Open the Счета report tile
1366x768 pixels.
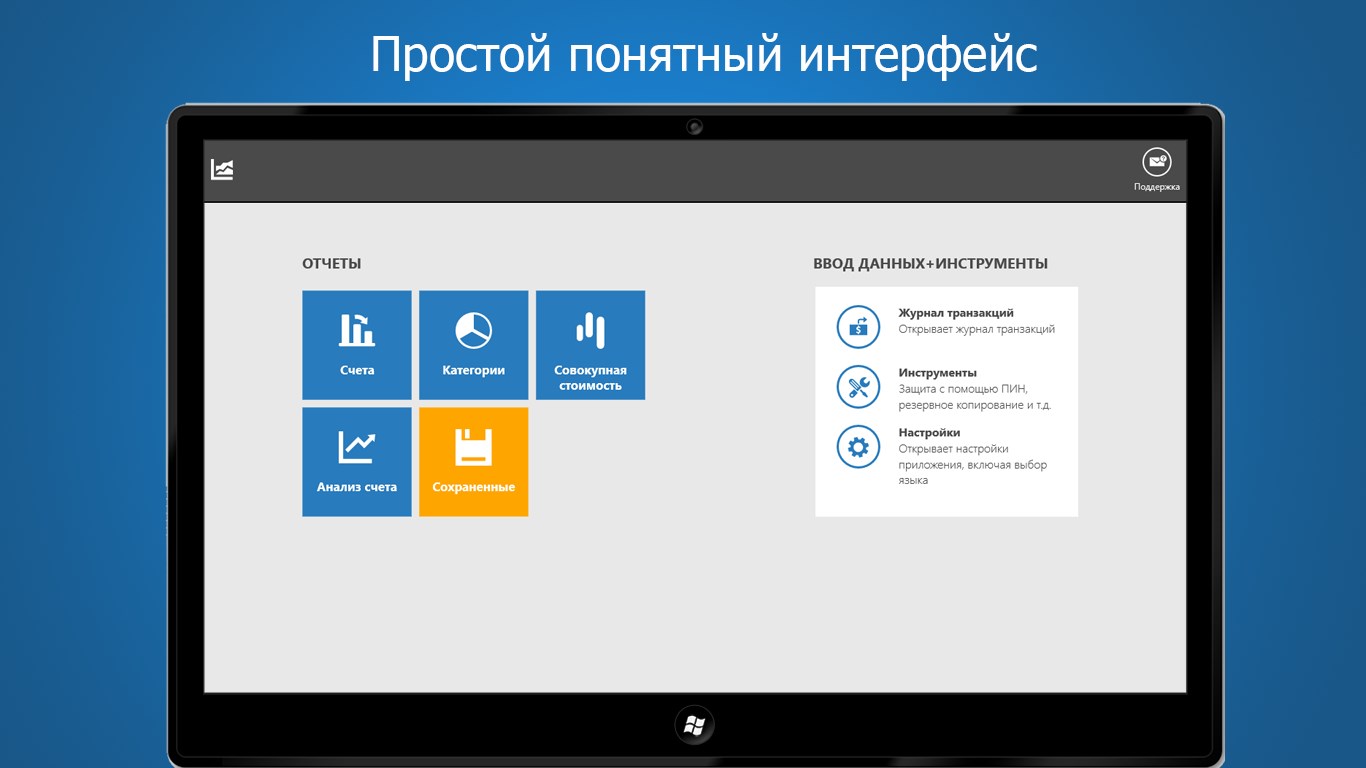(357, 344)
